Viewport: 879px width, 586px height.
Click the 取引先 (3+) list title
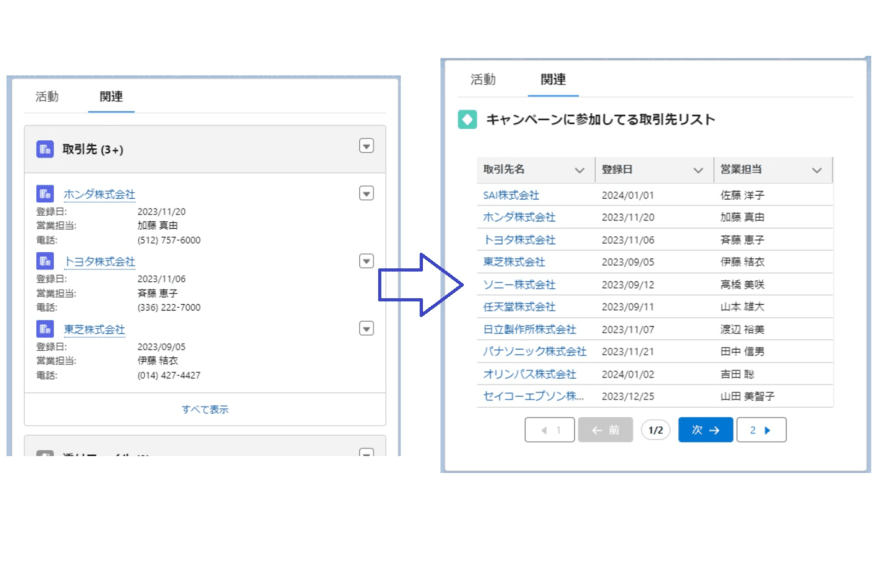[92, 149]
